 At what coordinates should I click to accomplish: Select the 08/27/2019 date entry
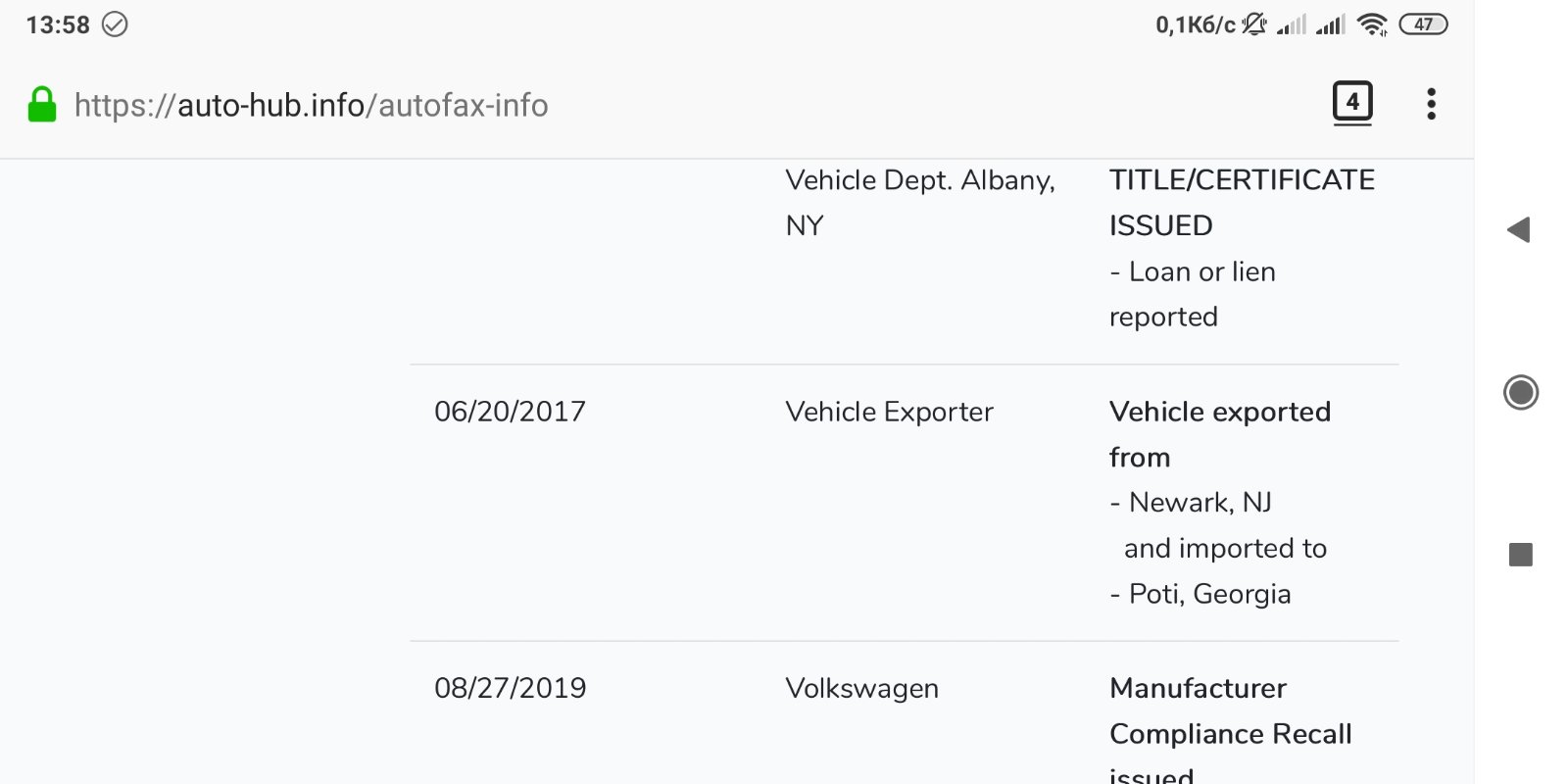point(511,688)
